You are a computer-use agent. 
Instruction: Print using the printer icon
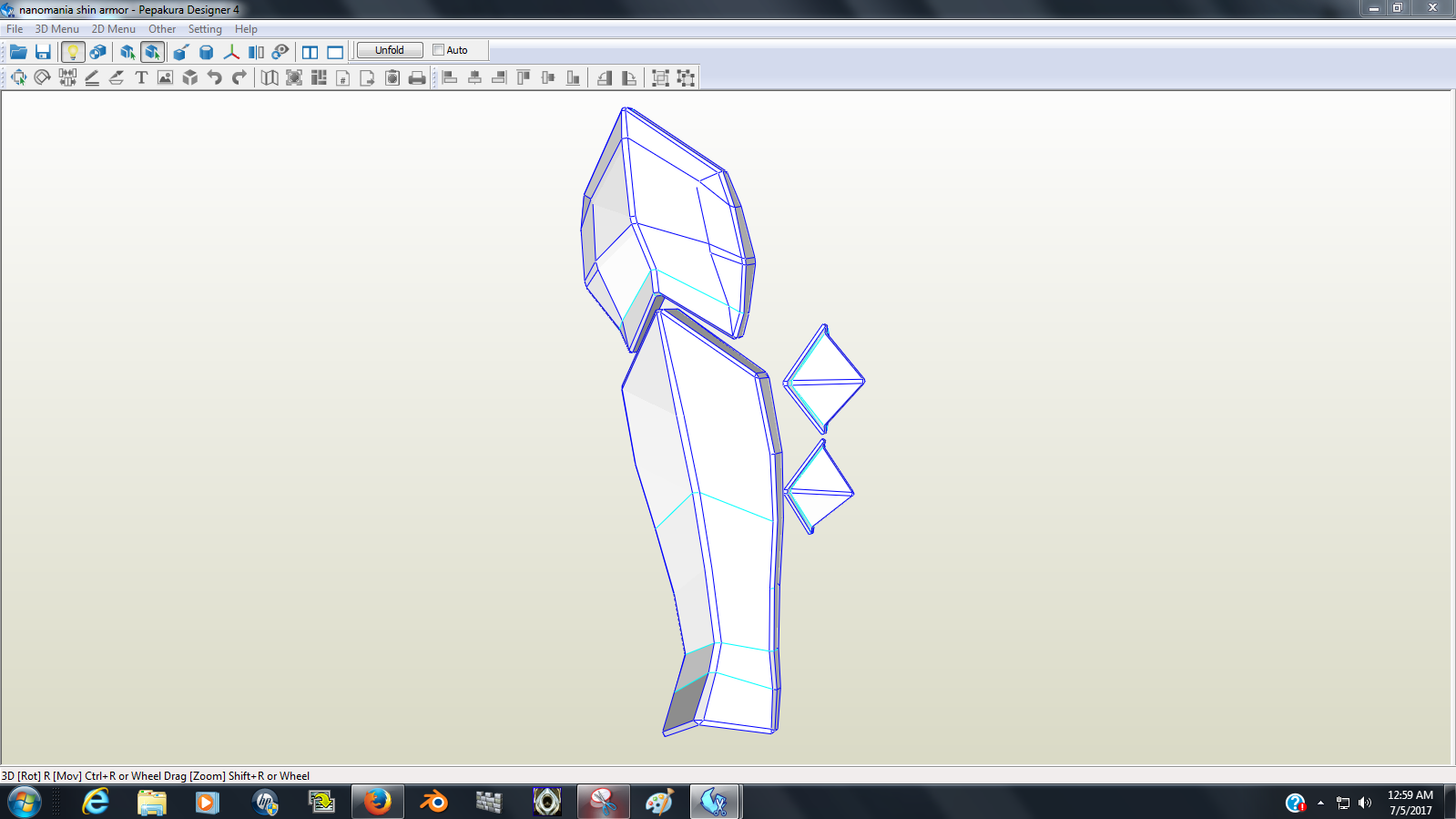coord(417,77)
